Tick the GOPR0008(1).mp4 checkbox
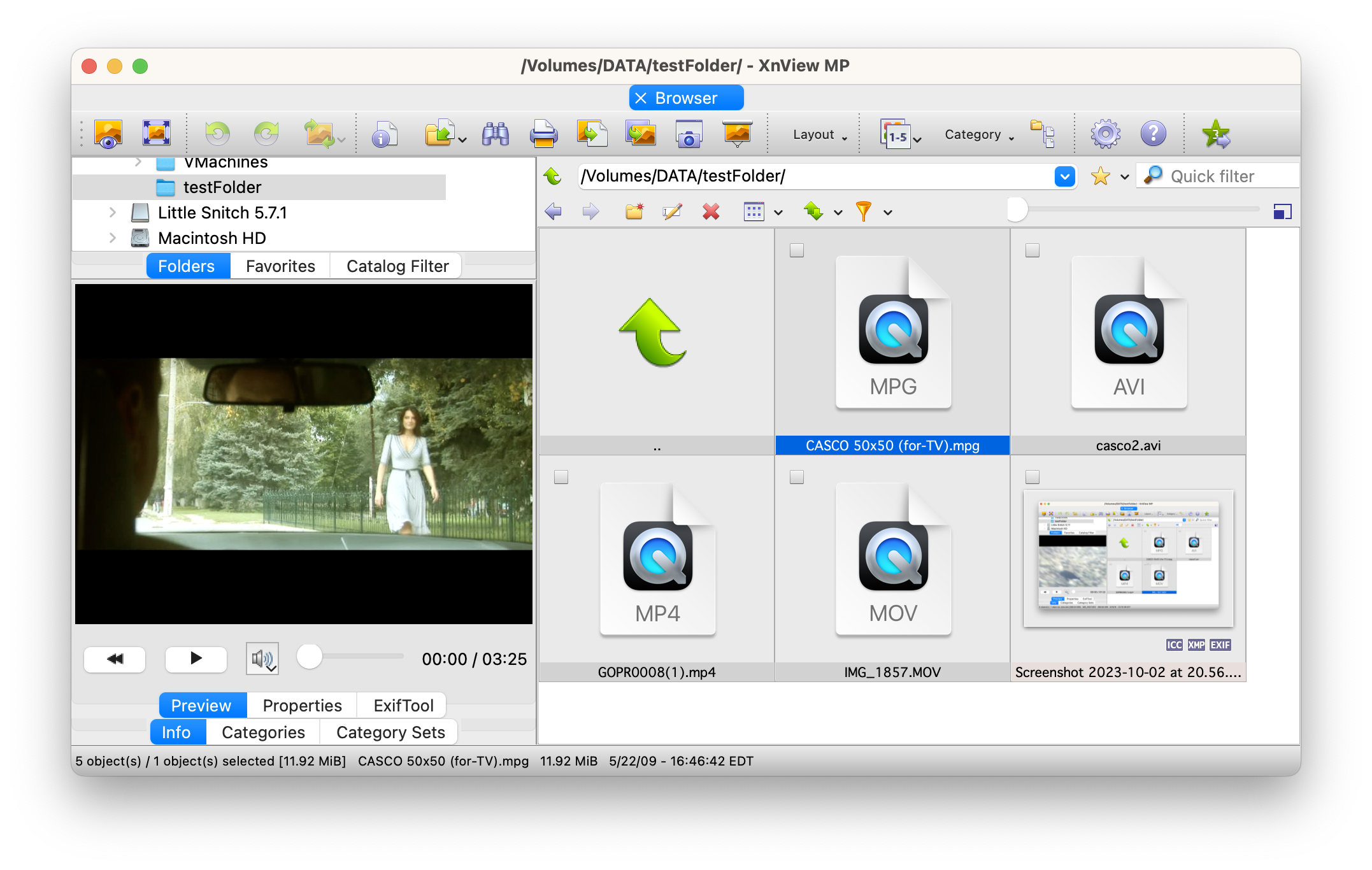Viewport: 1372px width, 870px height. [x=561, y=477]
